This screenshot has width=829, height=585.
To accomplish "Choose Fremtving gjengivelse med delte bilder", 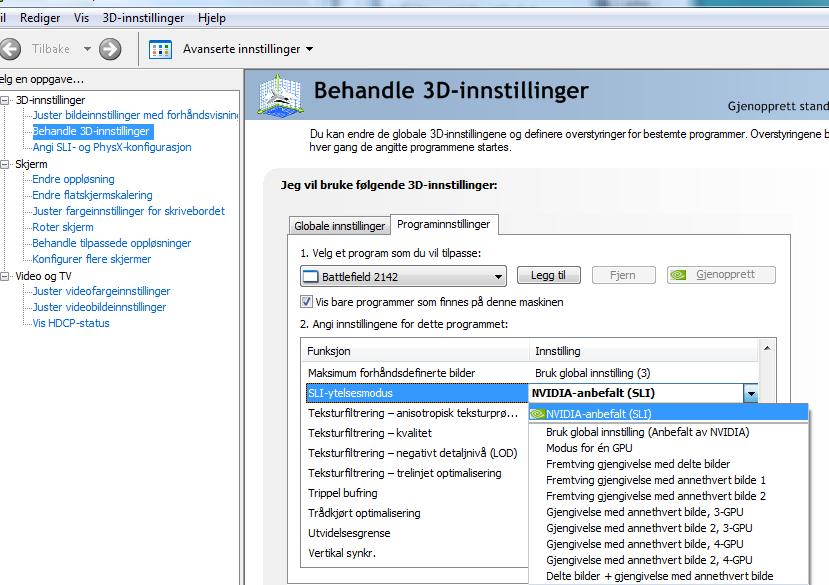I will (669, 464).
